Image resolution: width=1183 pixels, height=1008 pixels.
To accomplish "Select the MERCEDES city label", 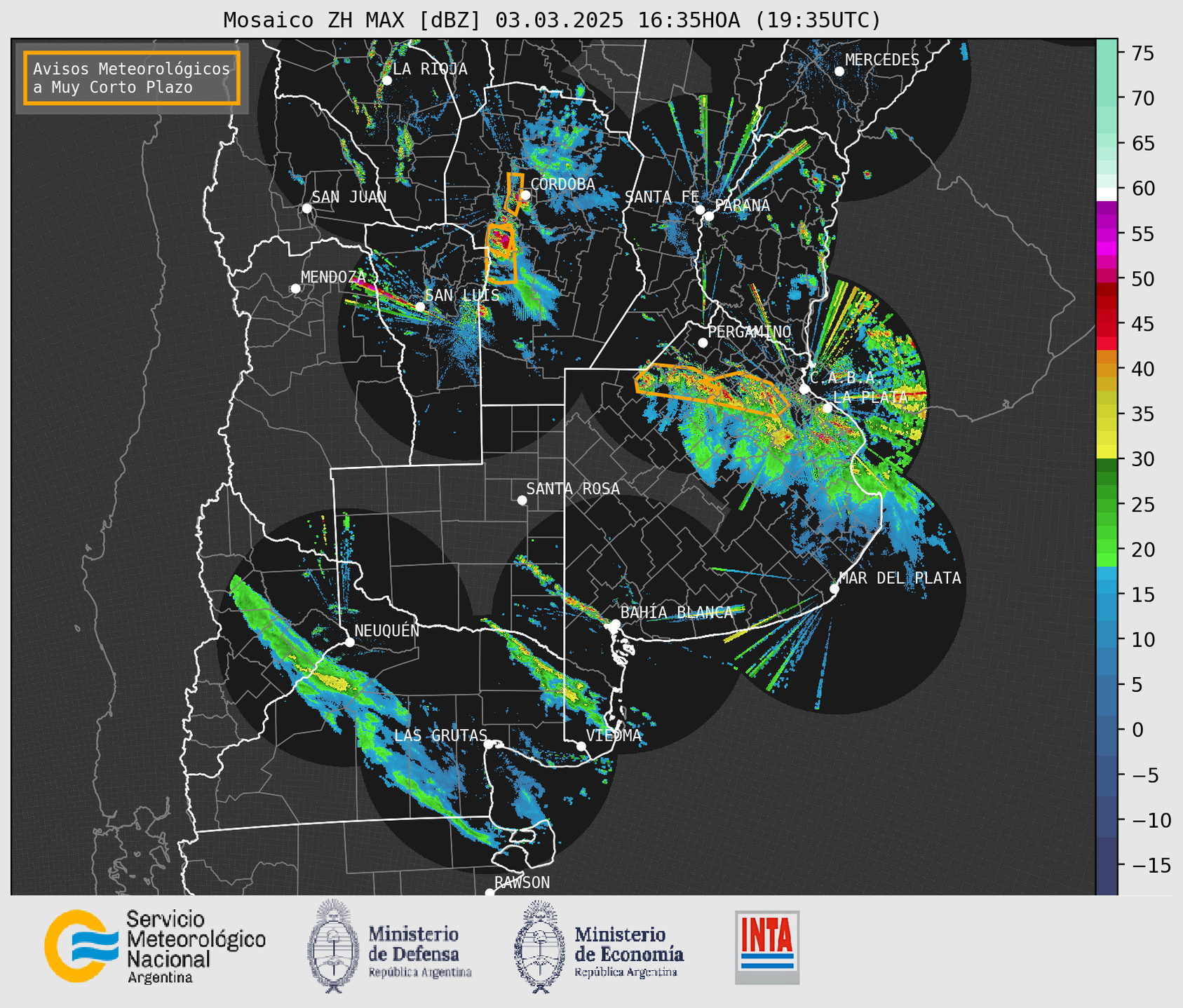I will 882,60.
